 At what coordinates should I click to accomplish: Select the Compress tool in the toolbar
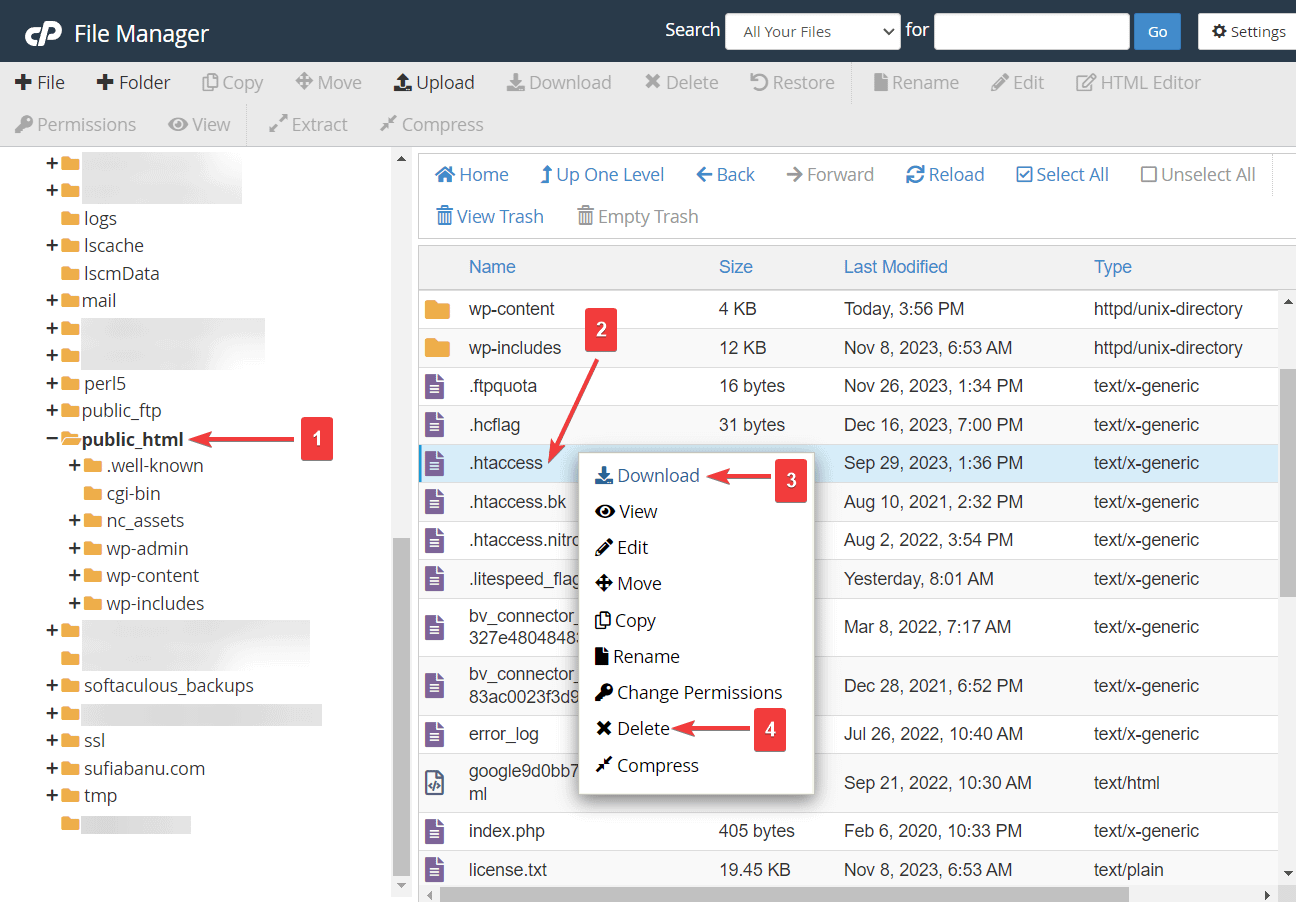430,124
